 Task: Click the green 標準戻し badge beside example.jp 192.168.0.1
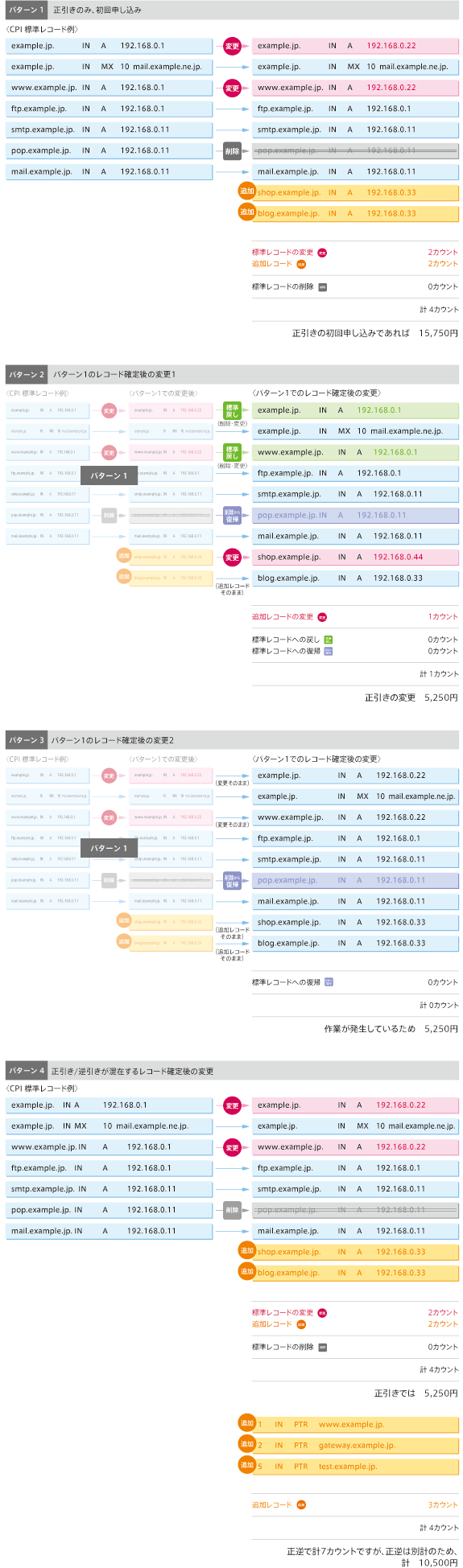pyautogui.click(x=232, y=410)
